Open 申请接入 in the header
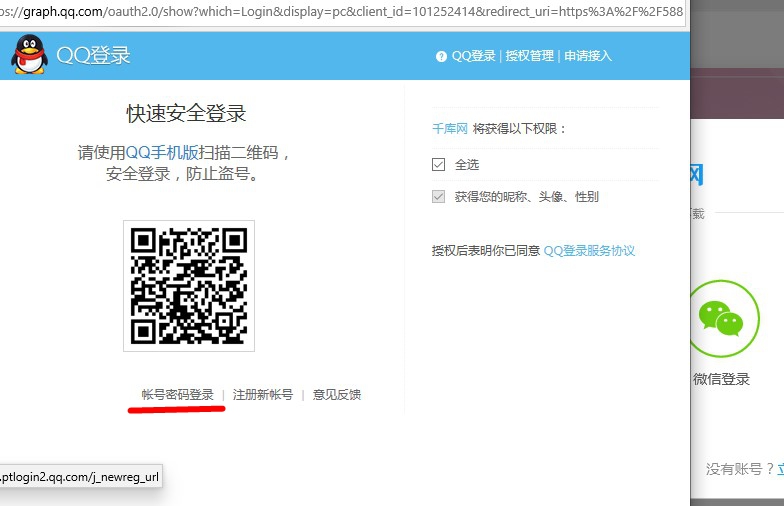Screen dimensions: 784x506 587,56
